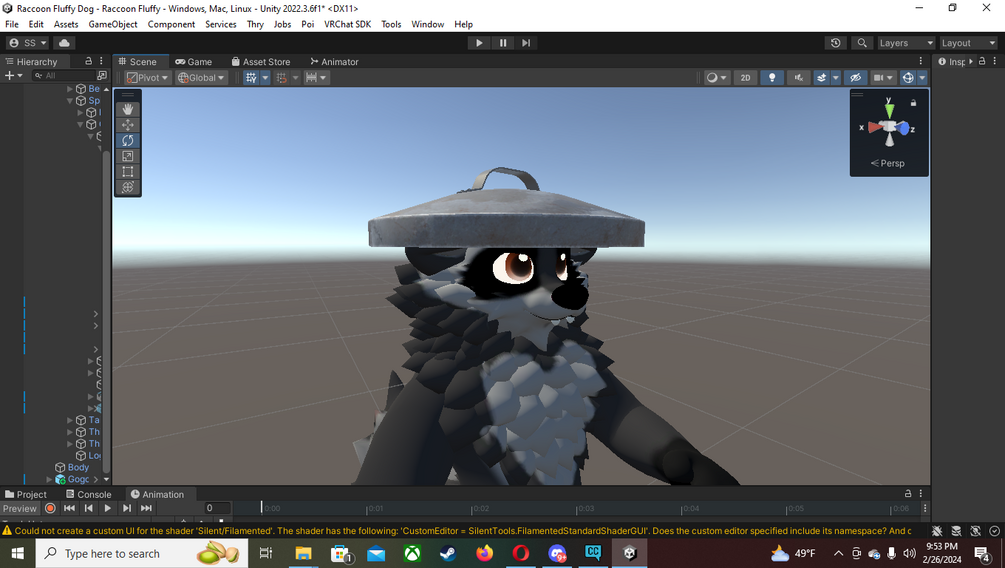
Task: Expand the Ta object in Hierarchy
Action: [x=70, y=420]
